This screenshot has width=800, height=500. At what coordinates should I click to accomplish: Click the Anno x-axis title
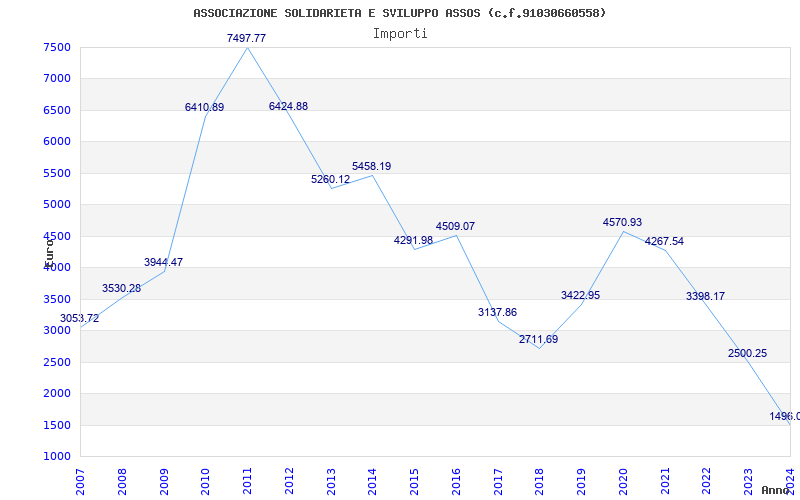click(x=776, y=491)
